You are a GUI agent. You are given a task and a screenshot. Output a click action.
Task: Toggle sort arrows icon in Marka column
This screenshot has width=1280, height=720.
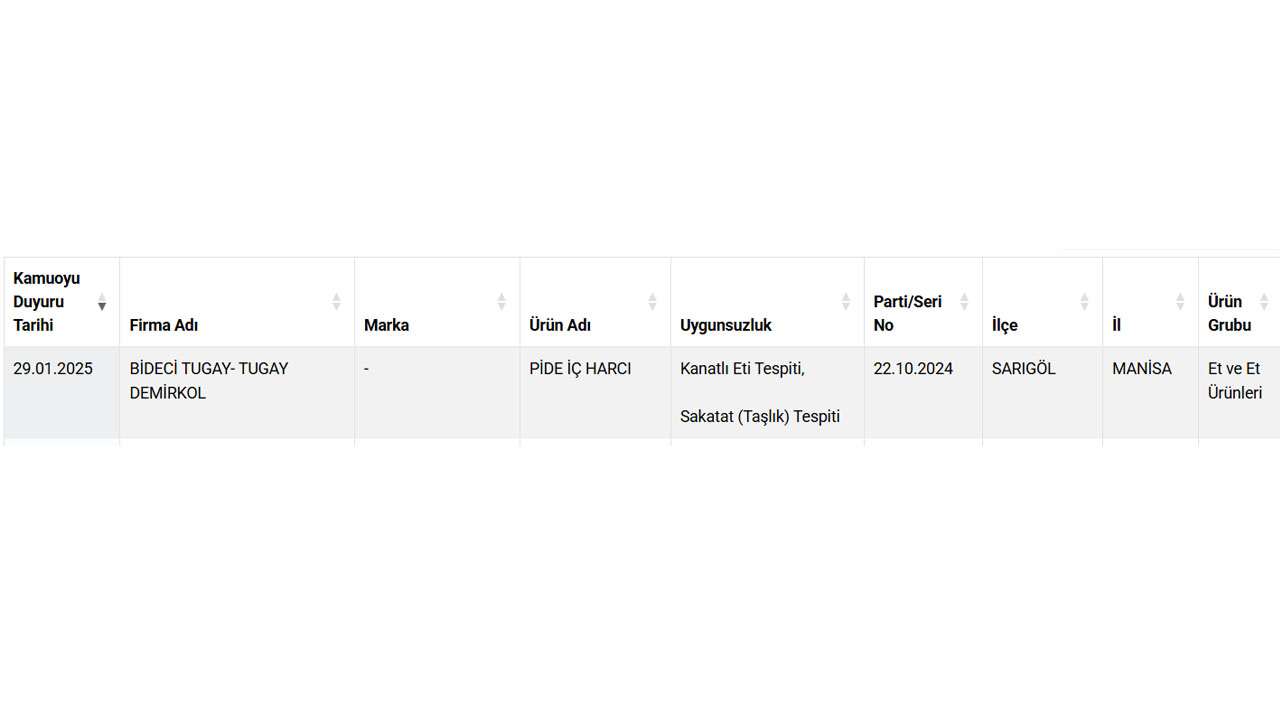502,302
